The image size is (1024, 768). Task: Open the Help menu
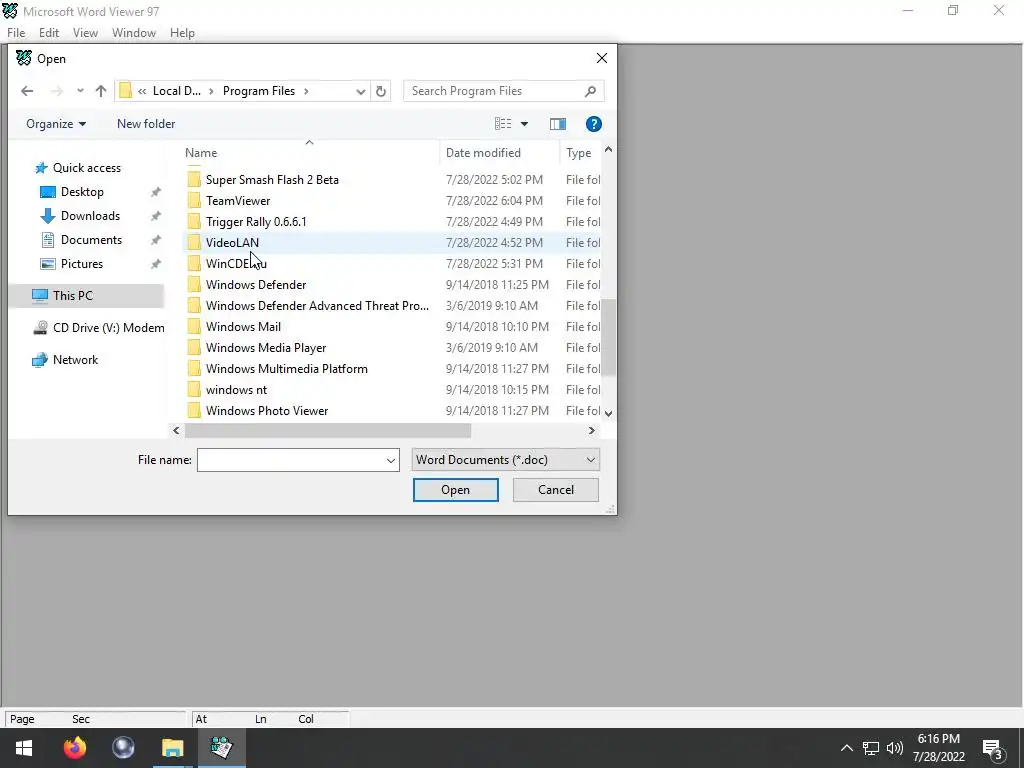pos(182,33)
